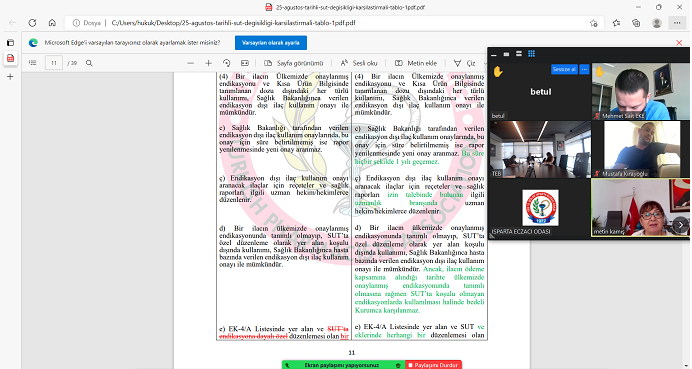Screen dimensions: 692x369
Task: Select the betul participant tile
Action: (541, 91)
